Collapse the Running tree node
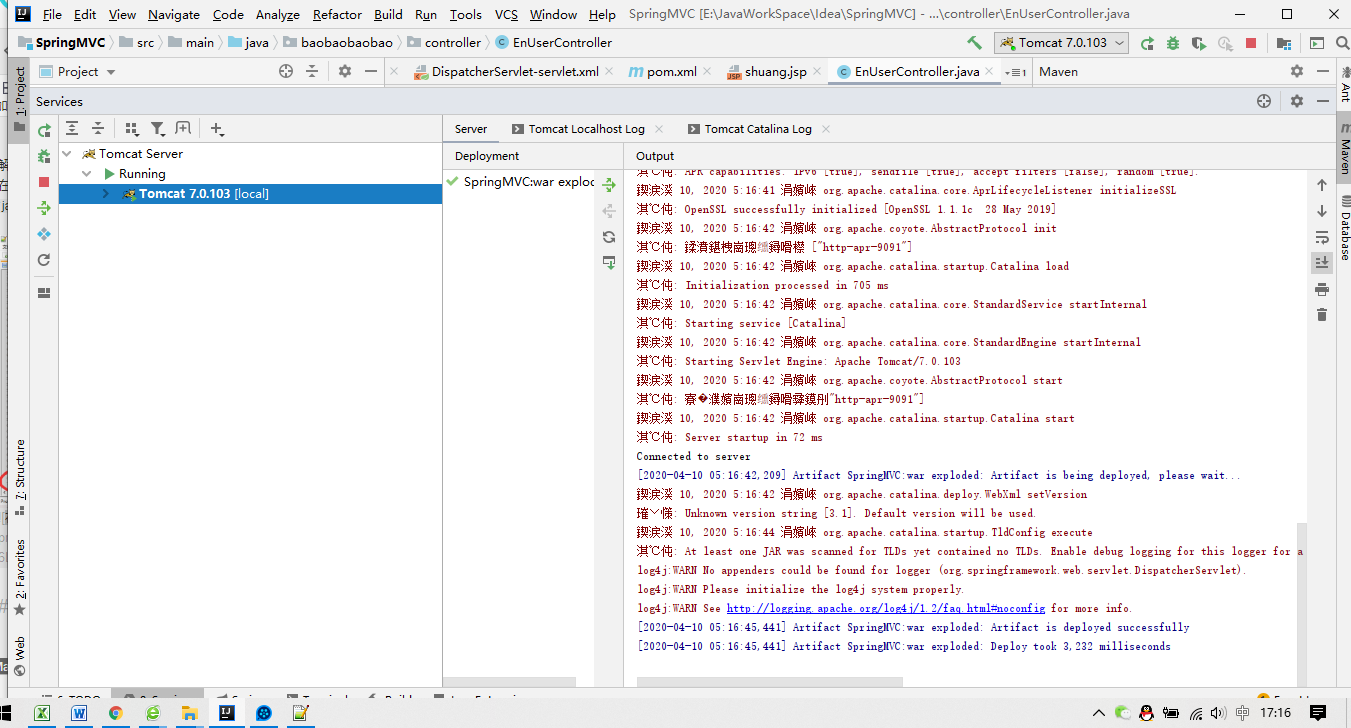 tap(87, 174)
